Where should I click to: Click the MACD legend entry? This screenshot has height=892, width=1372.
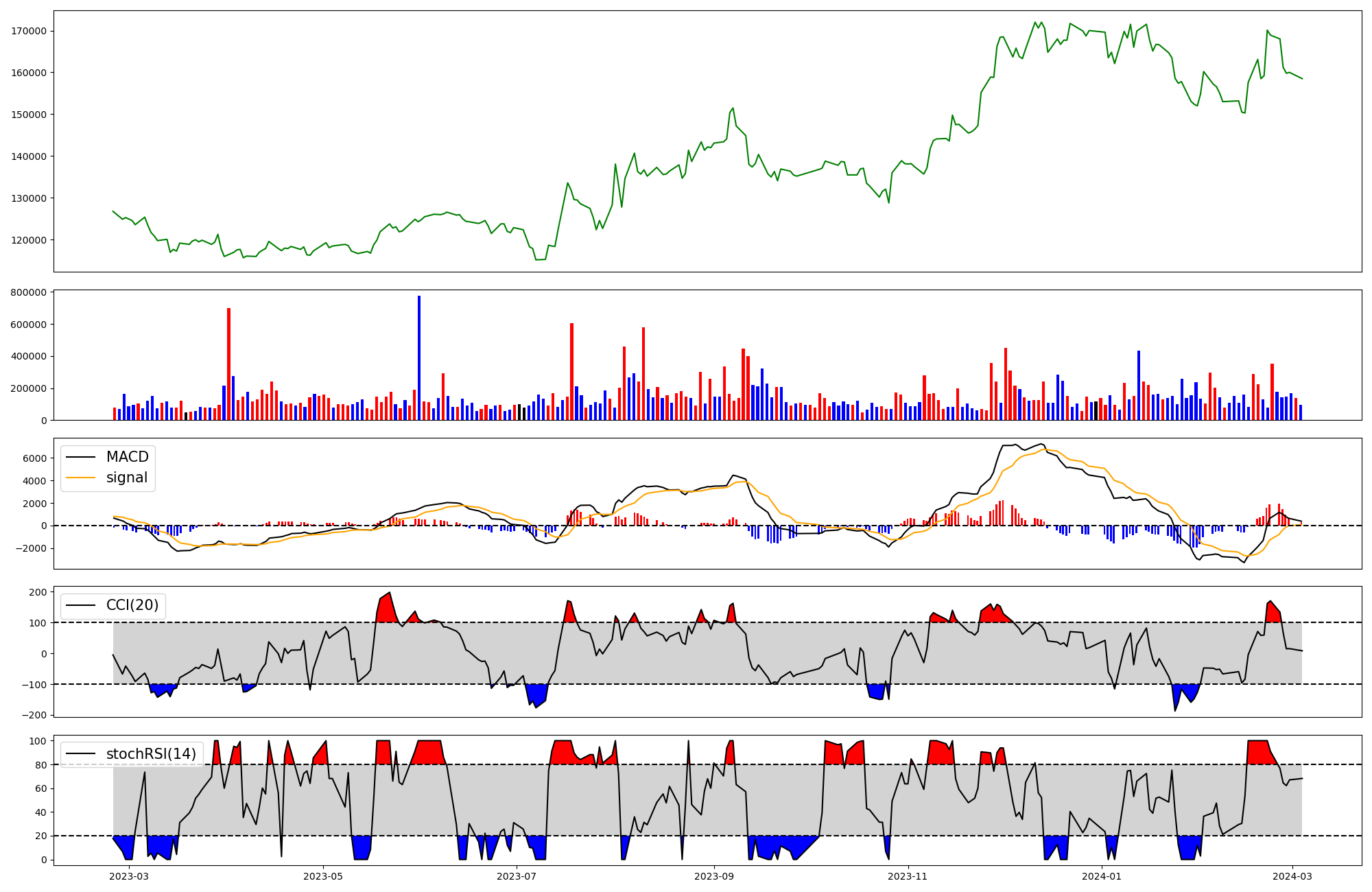127,457
